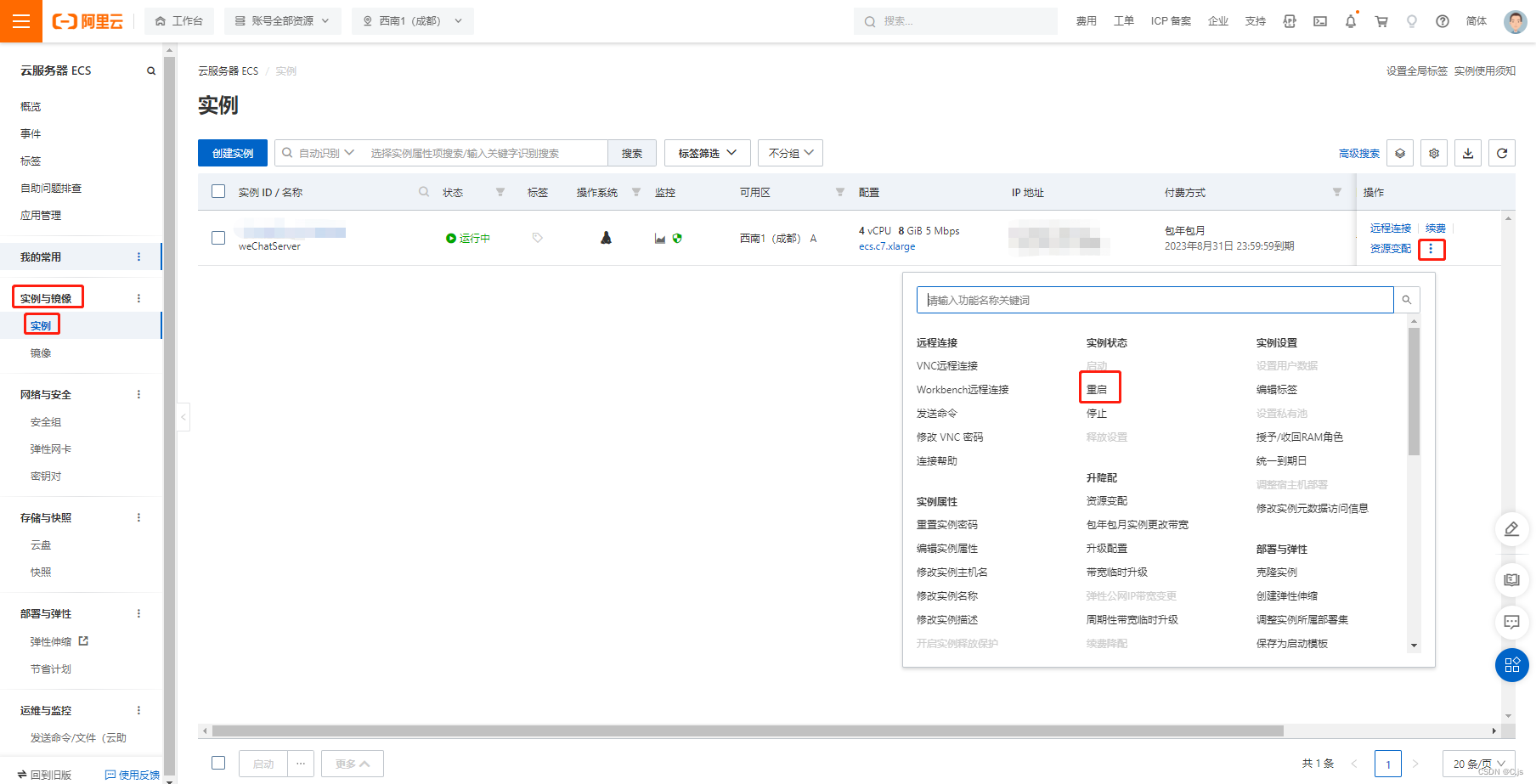The image size is (1536, 784).
Task: Collapse the sidebar with the hamburger icon
Action: (21, 21)
